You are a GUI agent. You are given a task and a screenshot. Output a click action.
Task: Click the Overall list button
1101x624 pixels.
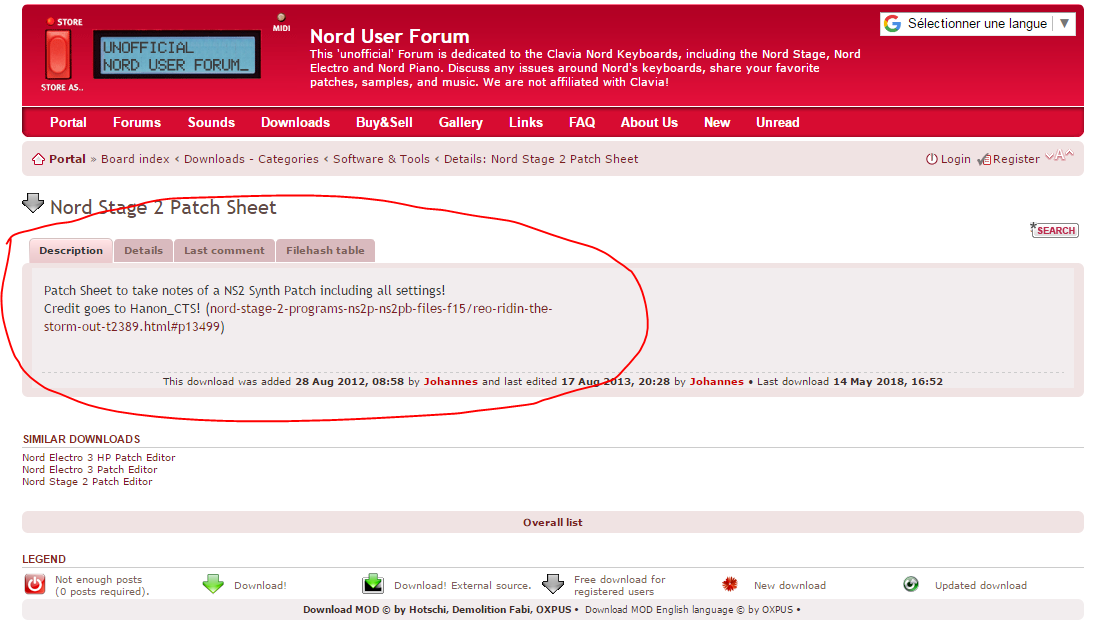click(x=552, y=522)
